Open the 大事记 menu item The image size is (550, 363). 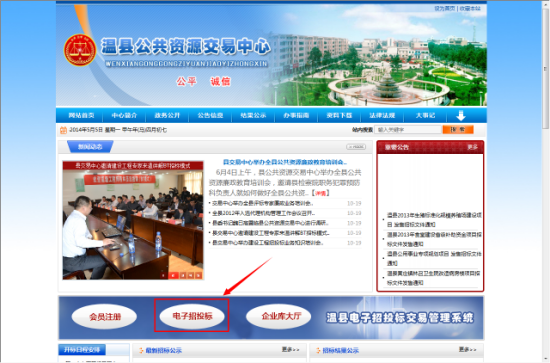(x=425, y=115)
